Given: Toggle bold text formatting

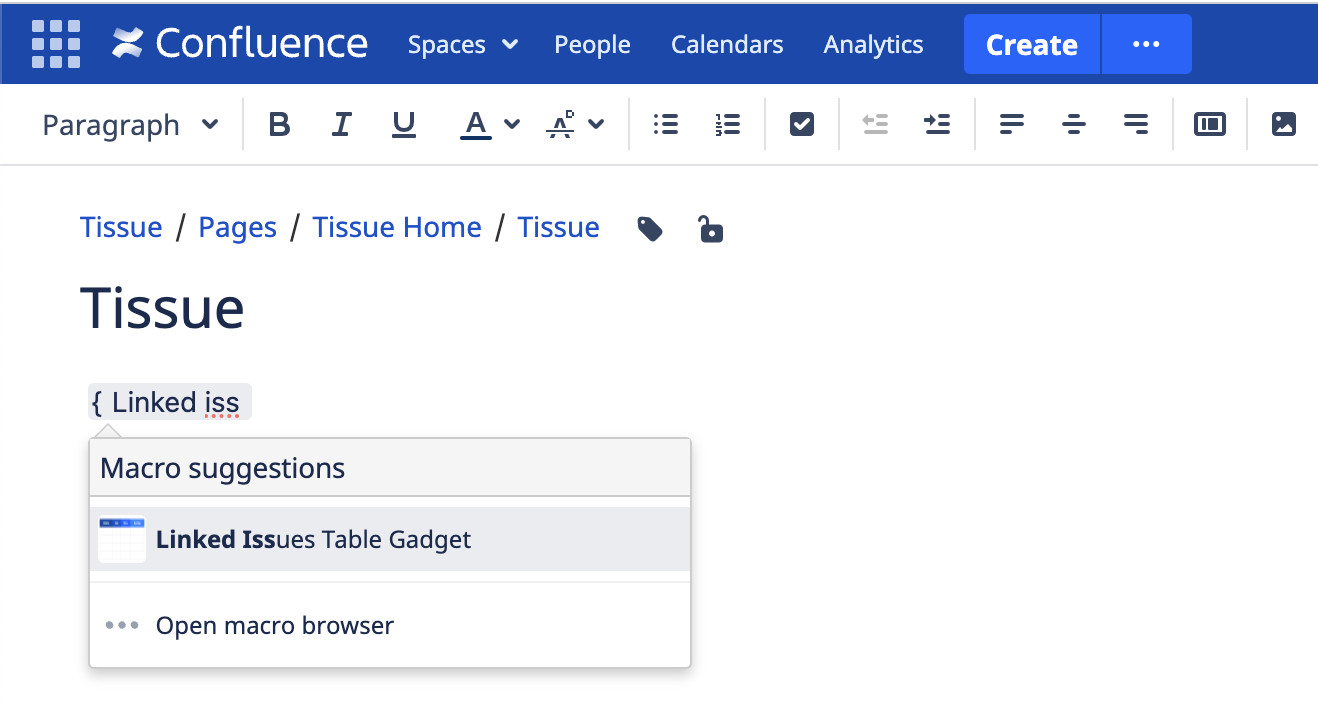Looking at the screenshot, I should pos(280,125).
